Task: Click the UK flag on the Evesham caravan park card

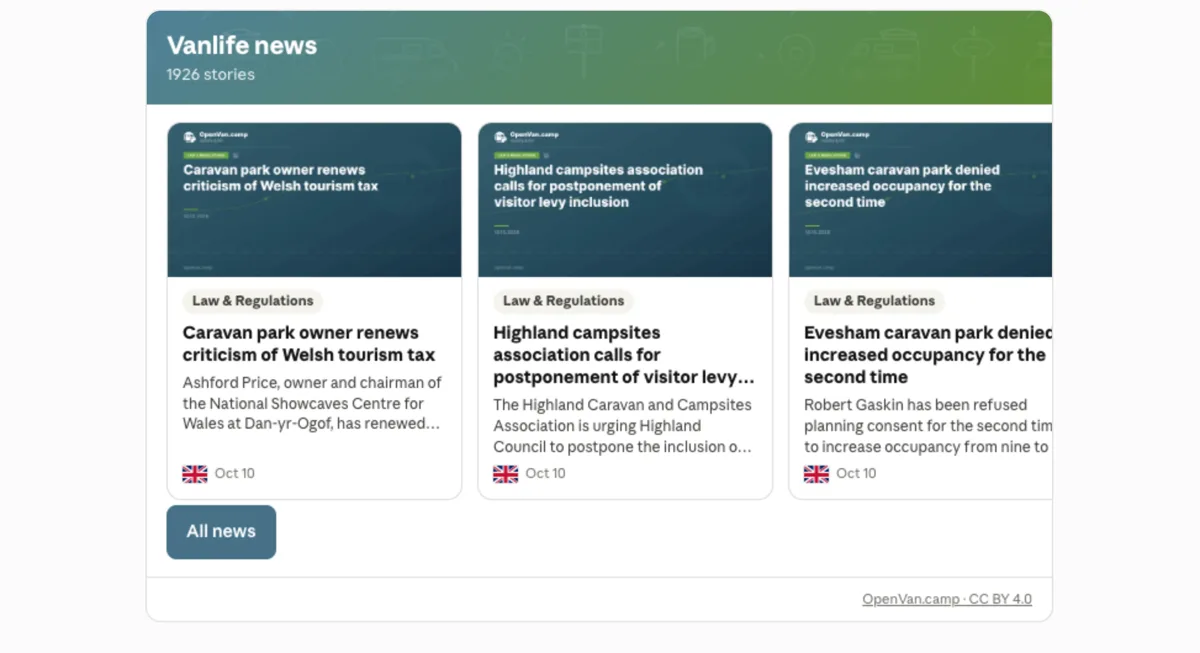Action: pyautogui.click(x=817, y=473)
